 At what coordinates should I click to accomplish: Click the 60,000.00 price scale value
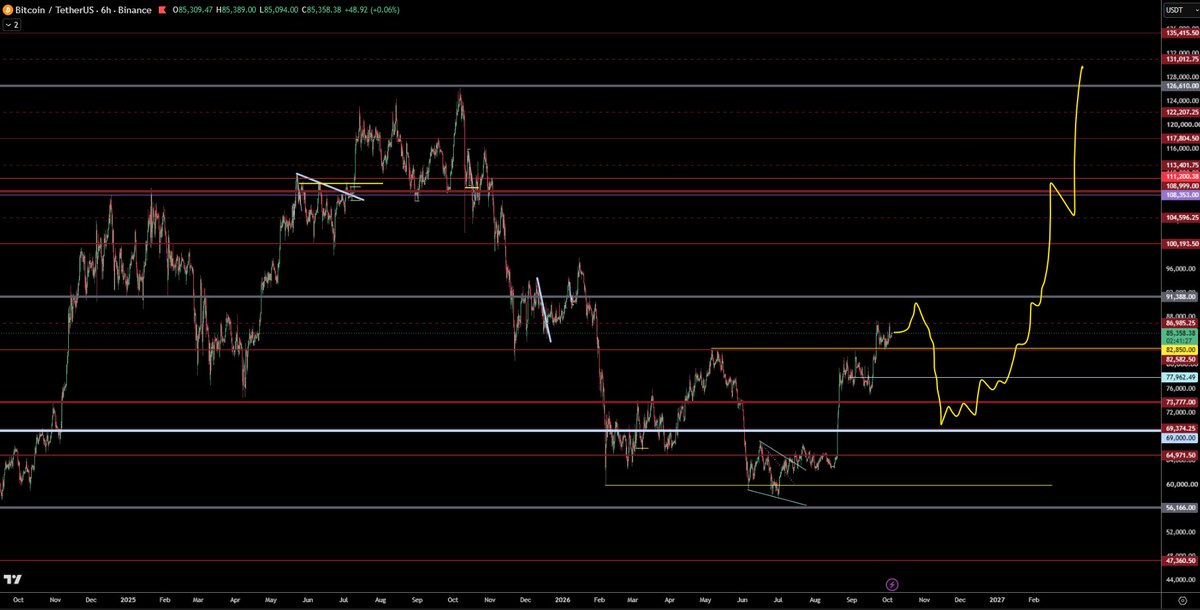click(x=1181, y=485)
